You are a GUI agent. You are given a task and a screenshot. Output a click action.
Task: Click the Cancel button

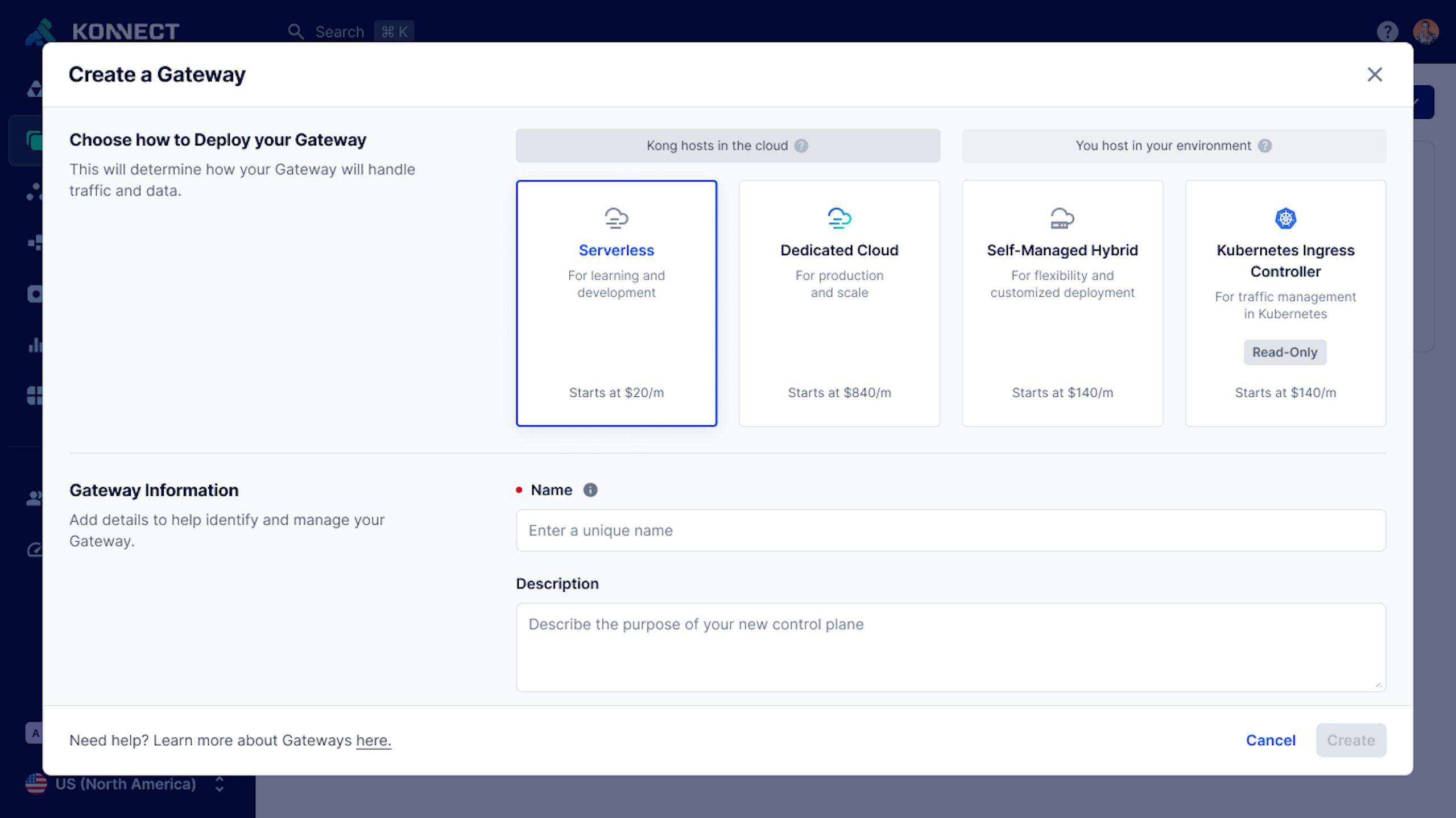tap(1270, 740)
